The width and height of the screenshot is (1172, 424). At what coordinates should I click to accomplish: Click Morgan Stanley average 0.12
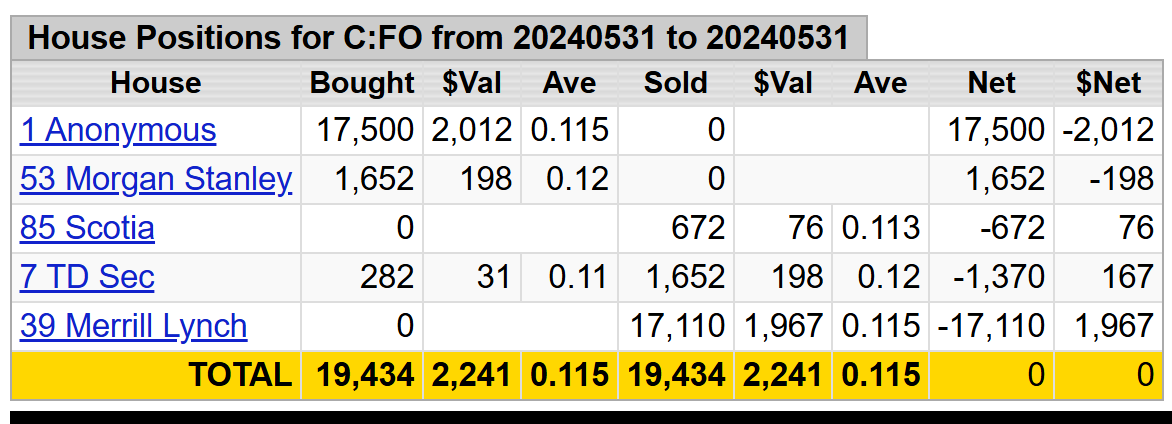coord(569,179)
